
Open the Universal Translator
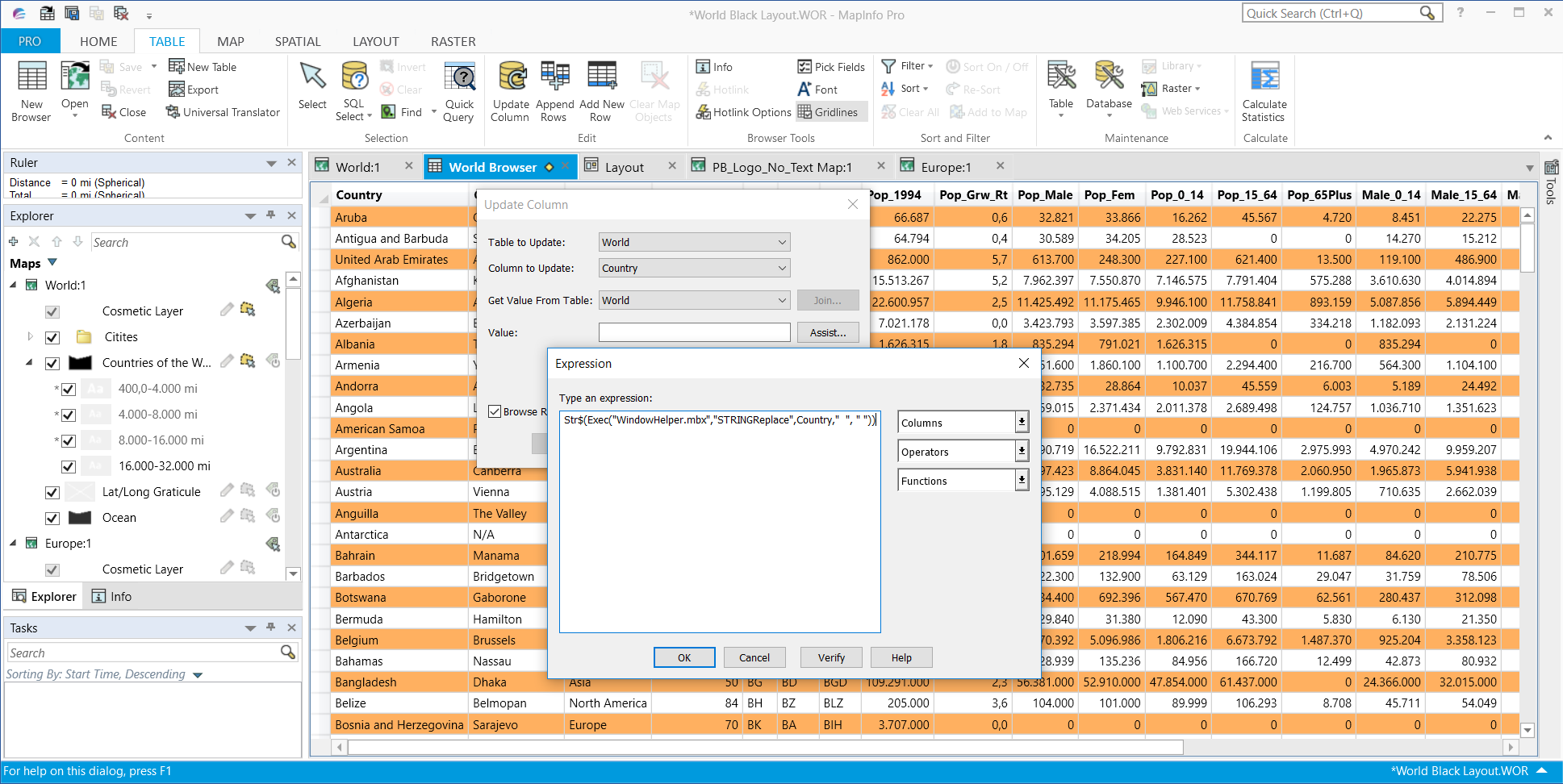point(223,112)
